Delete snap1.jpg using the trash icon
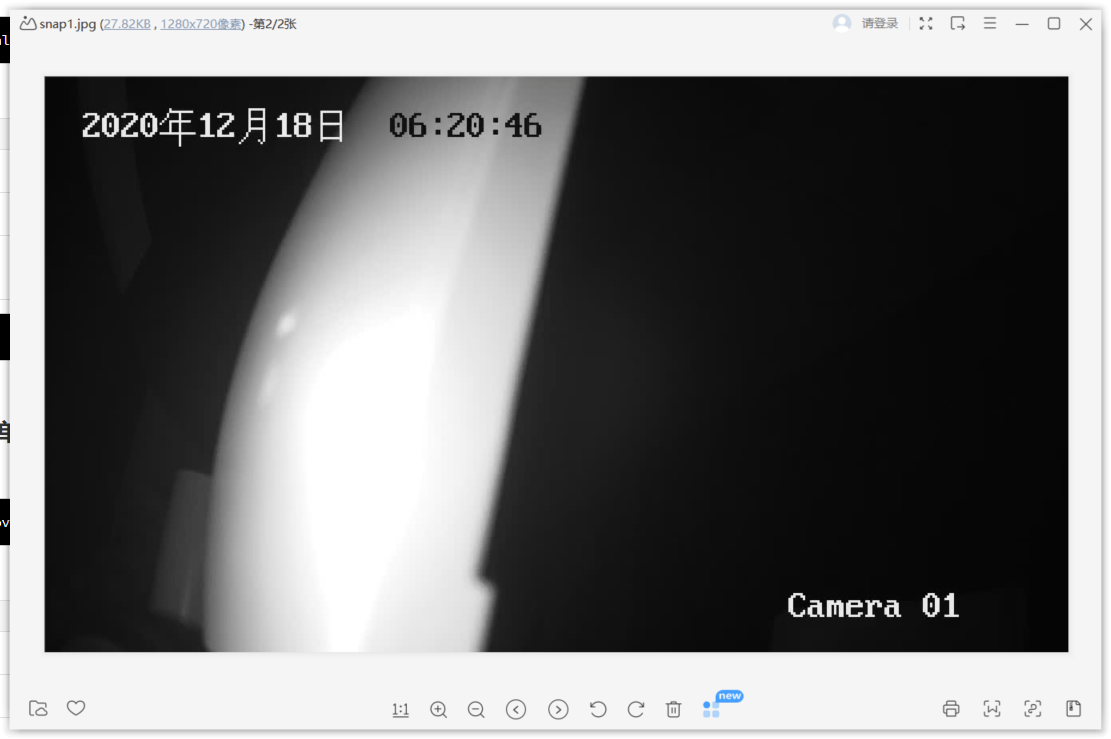Screen dimensions: 1111x739 click(674, 709)
